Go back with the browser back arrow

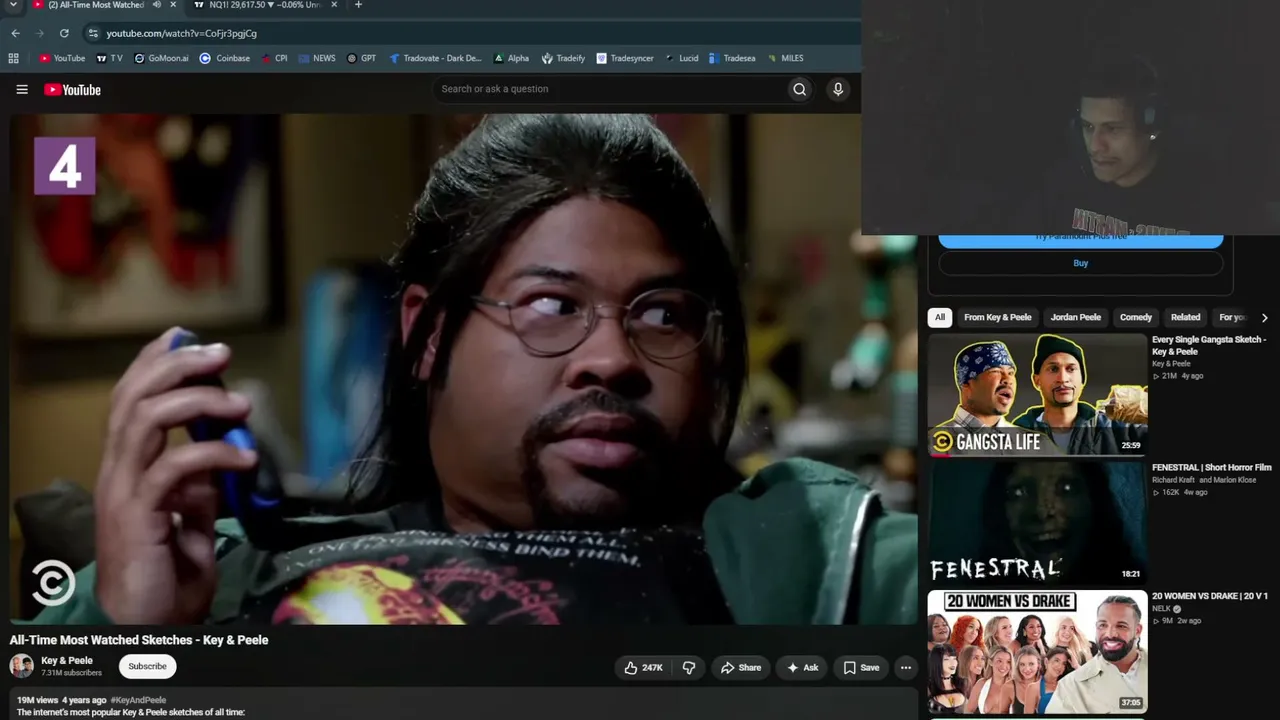tap(15, 33)
